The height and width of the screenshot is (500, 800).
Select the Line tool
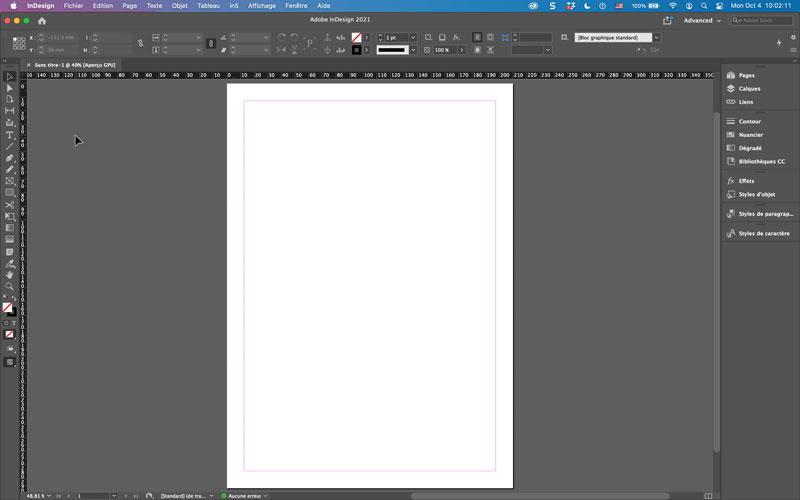[10, 146]
